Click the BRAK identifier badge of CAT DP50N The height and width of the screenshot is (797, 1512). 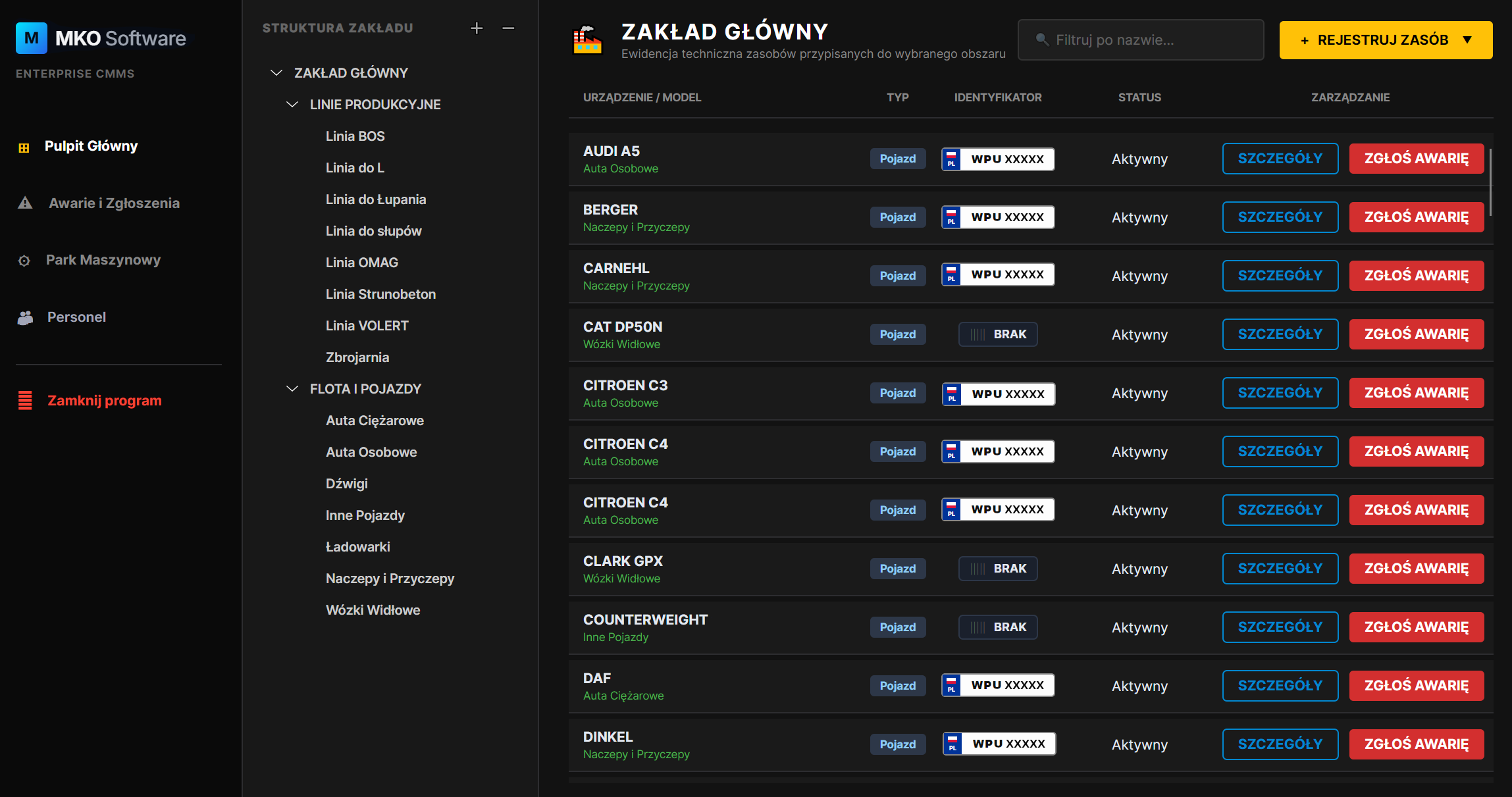[998, 334]
